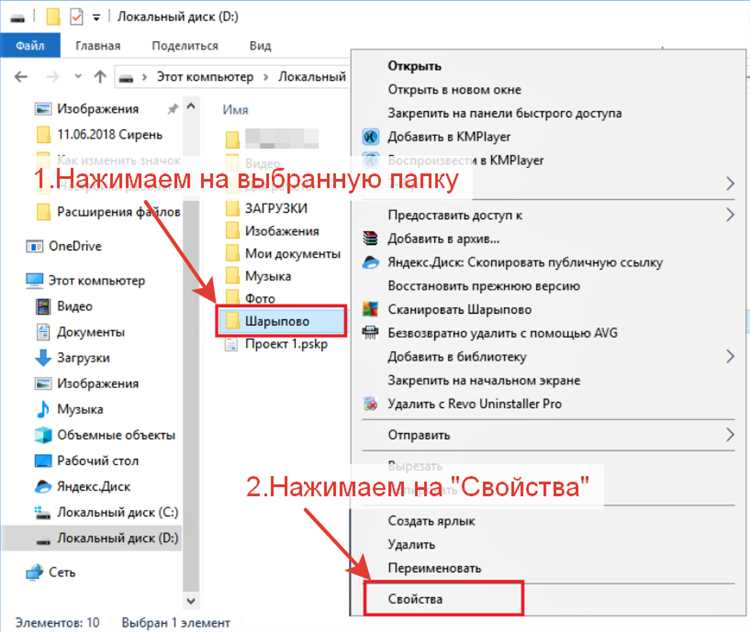Image resolution: width=750 pixels, height=632 pixels.
Task: Click the Yandex Disk icon in context menu
Action: [370, 262]
